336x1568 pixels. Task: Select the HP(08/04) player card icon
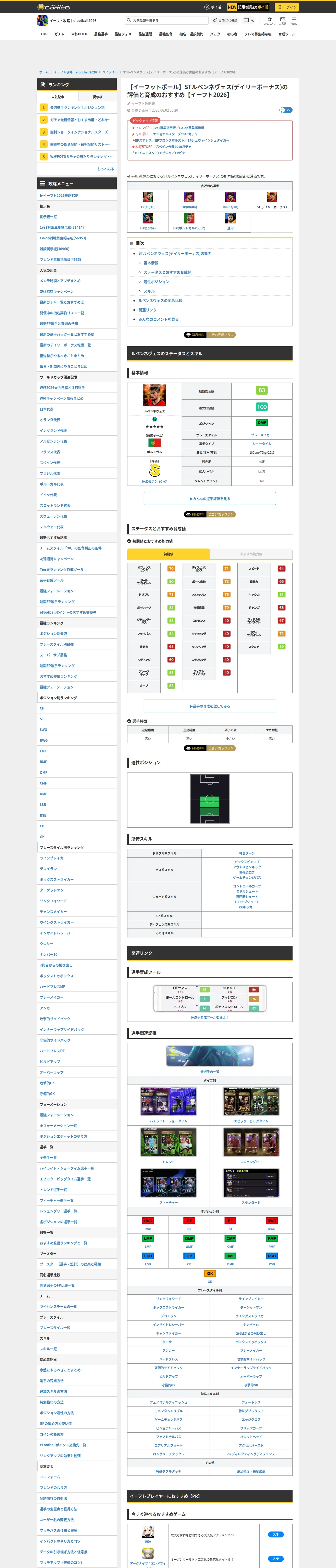pyautogui.click(x=189, y=197)
